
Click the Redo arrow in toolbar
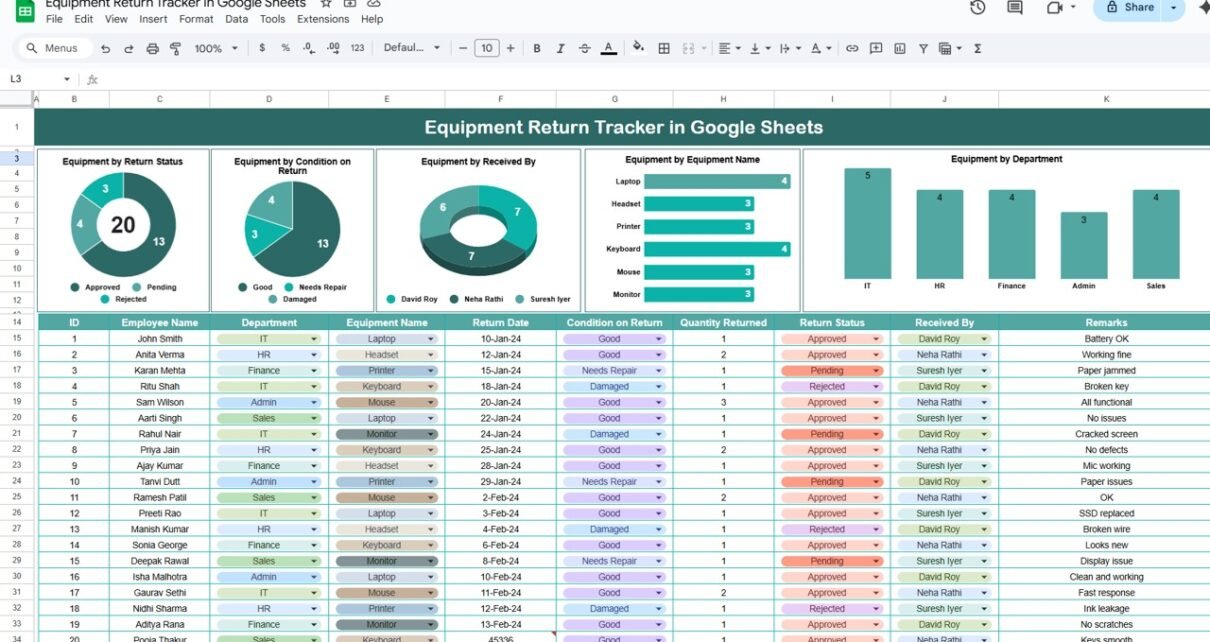130,48
